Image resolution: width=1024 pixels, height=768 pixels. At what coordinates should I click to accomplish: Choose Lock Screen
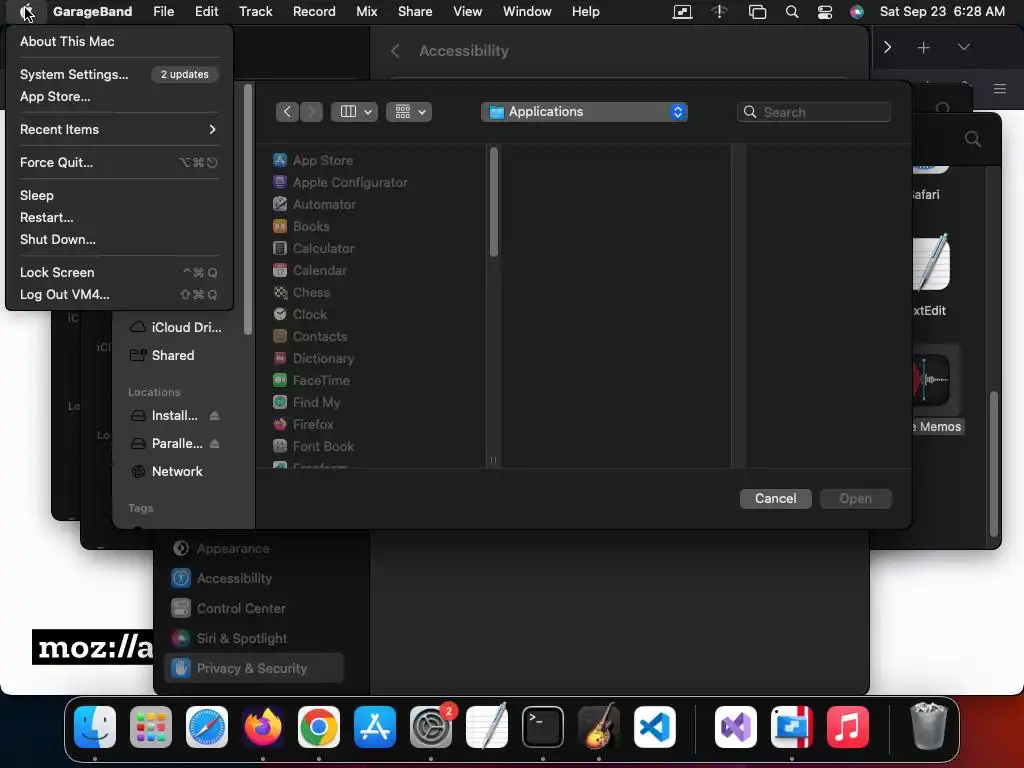pyautogui.click(x=119, y=272)
